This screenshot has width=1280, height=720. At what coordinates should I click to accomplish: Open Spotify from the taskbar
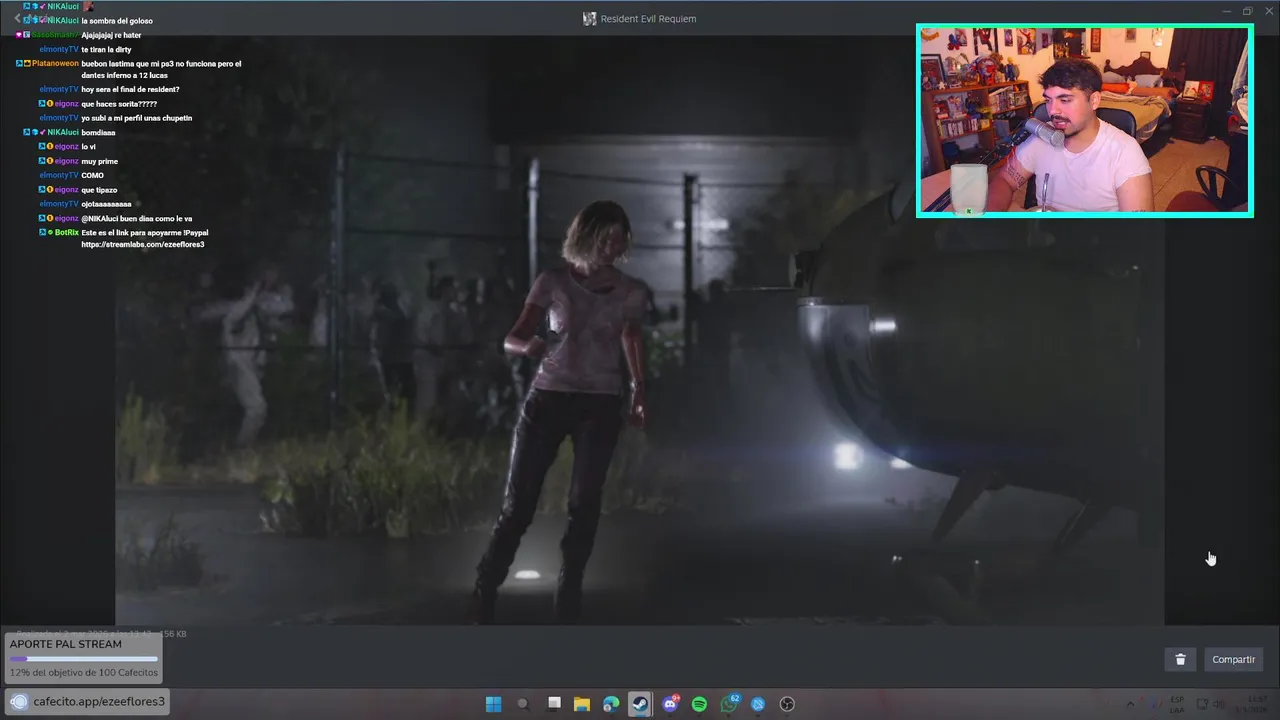click(x=699, y=704)
